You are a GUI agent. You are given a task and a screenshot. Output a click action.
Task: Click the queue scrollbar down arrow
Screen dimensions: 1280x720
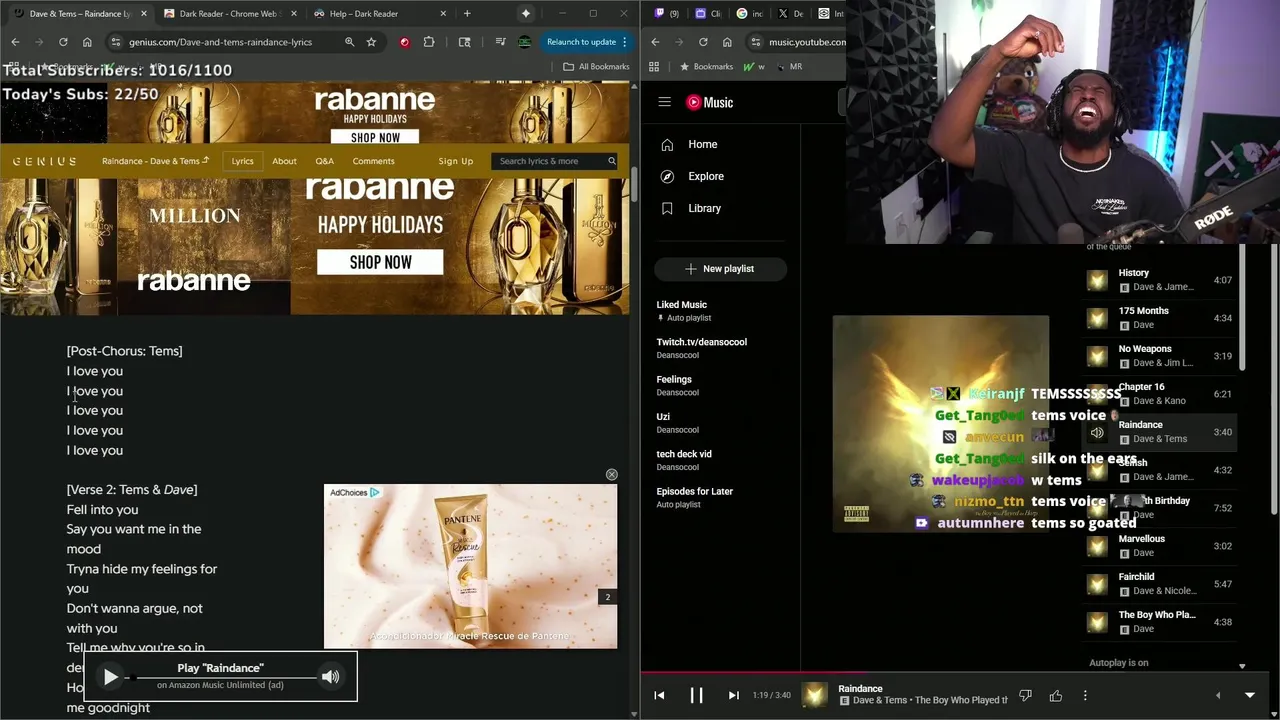pyautogui.click(x=1242, y=666)
